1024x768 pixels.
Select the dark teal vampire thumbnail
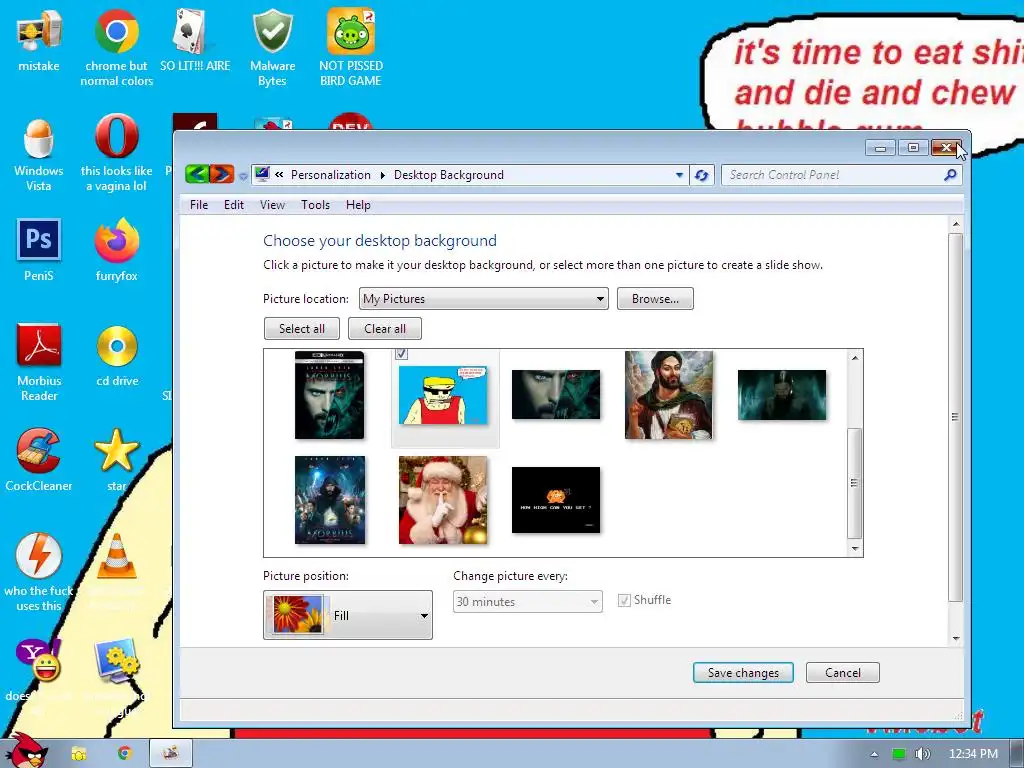(x=782, y=395)
